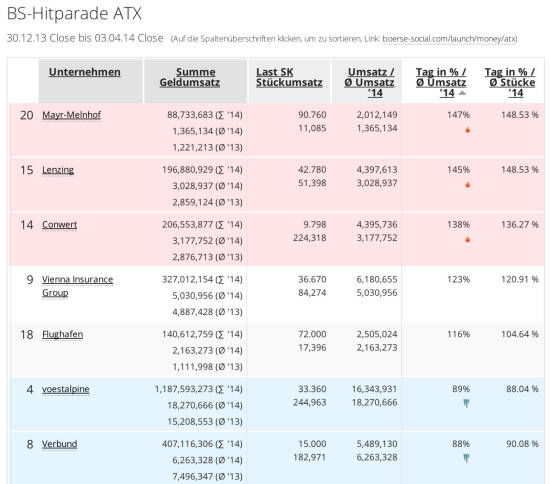Screen dimensions: 550x484
Task: Sort by Umsatz / Ø Umsatz '14
Action: coord(369,82)
